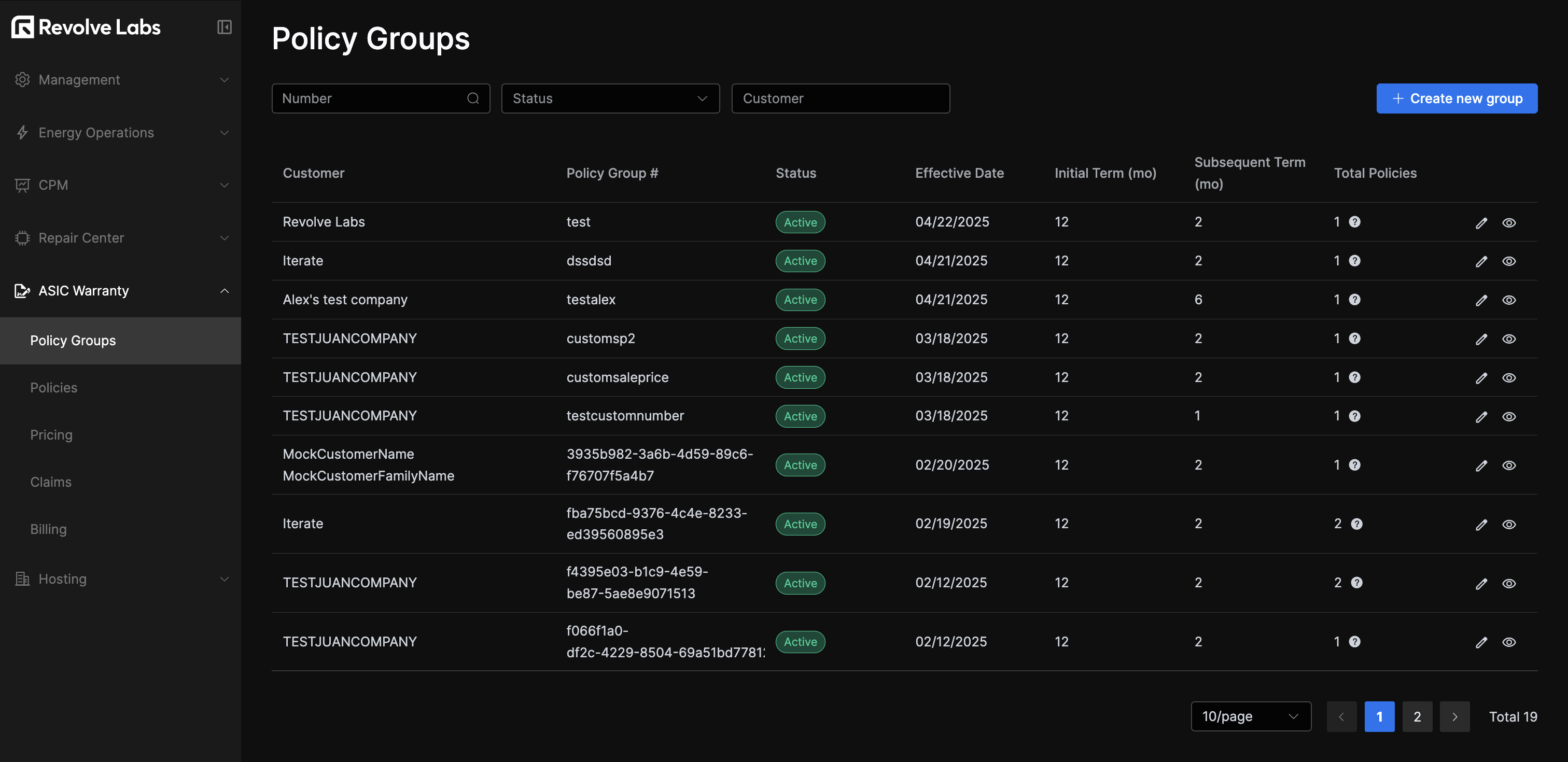Switch to the Policies sidebar item
1568x762 pixels.
pyautogui.click(x=53, y=387)
